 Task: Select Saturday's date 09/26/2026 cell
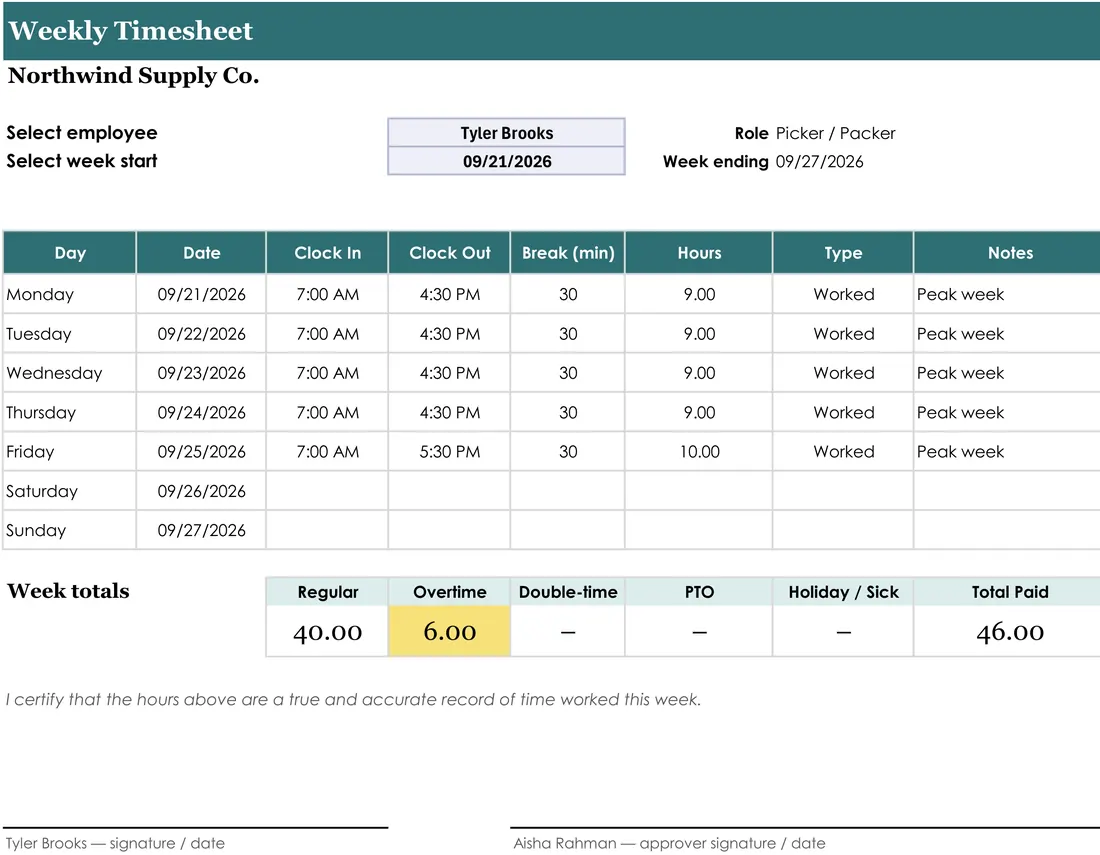coord(201,490)
